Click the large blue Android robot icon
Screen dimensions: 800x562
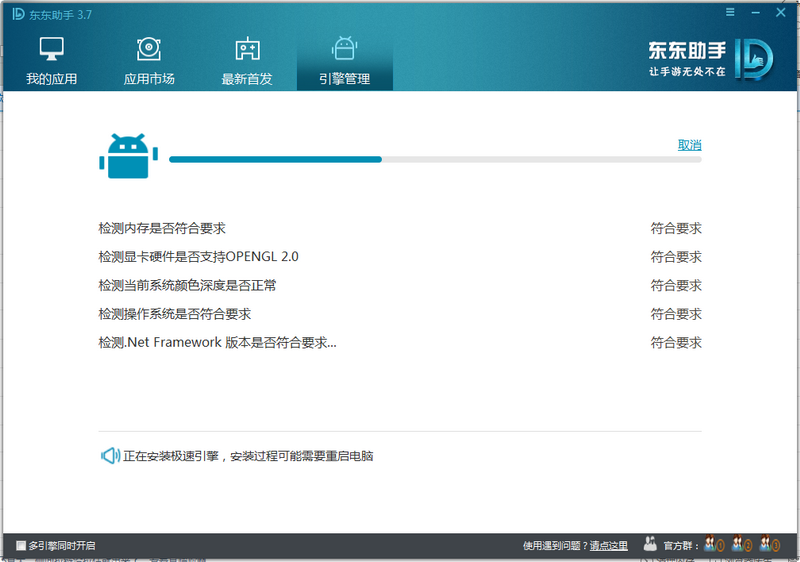coord(129,156)
